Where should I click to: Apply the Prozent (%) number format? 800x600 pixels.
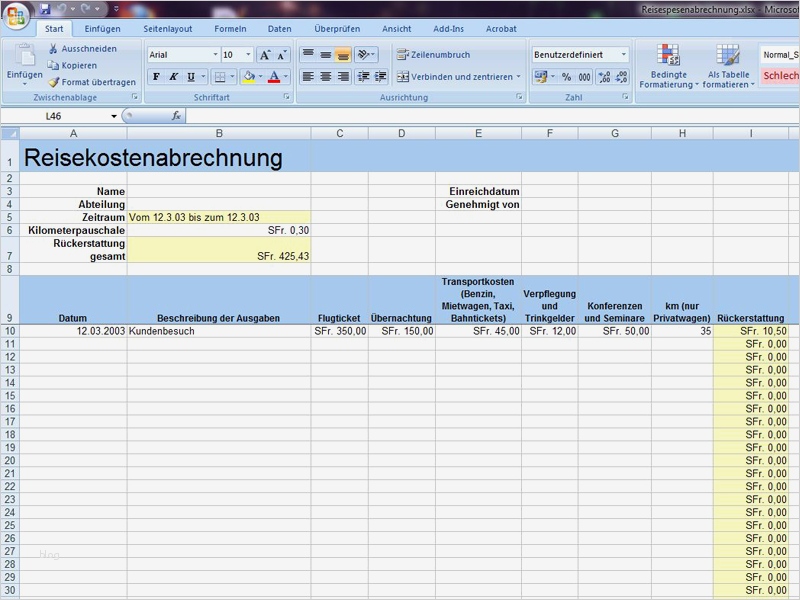[x=565, y=77]
